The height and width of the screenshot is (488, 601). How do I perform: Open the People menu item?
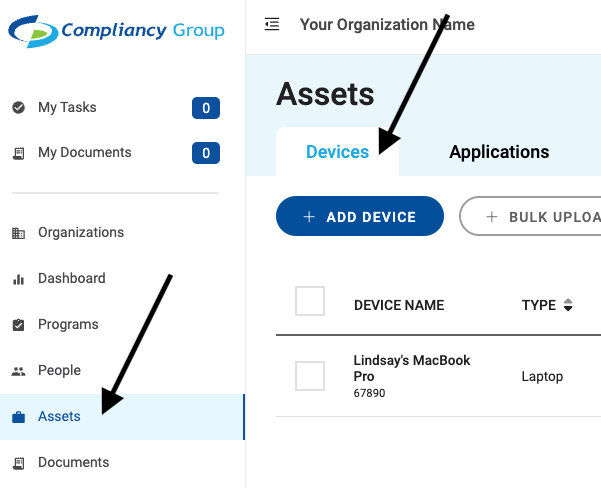tap(59, 370)
